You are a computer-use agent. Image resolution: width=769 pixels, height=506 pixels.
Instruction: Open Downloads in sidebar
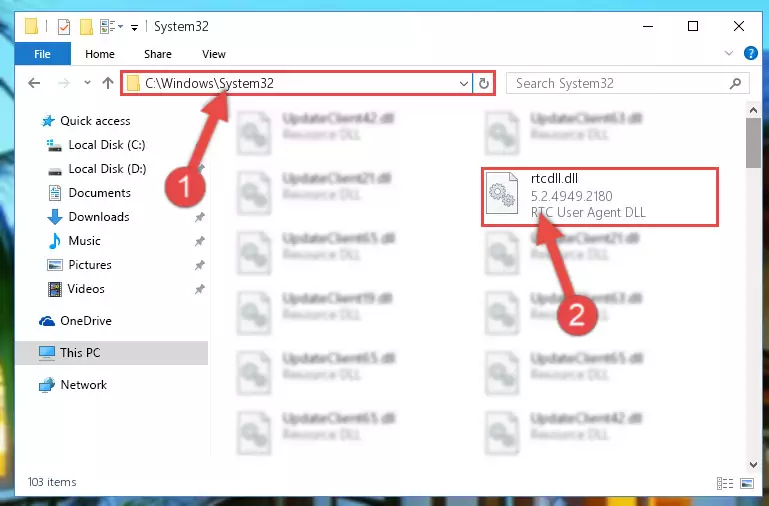tap(99, 217)
